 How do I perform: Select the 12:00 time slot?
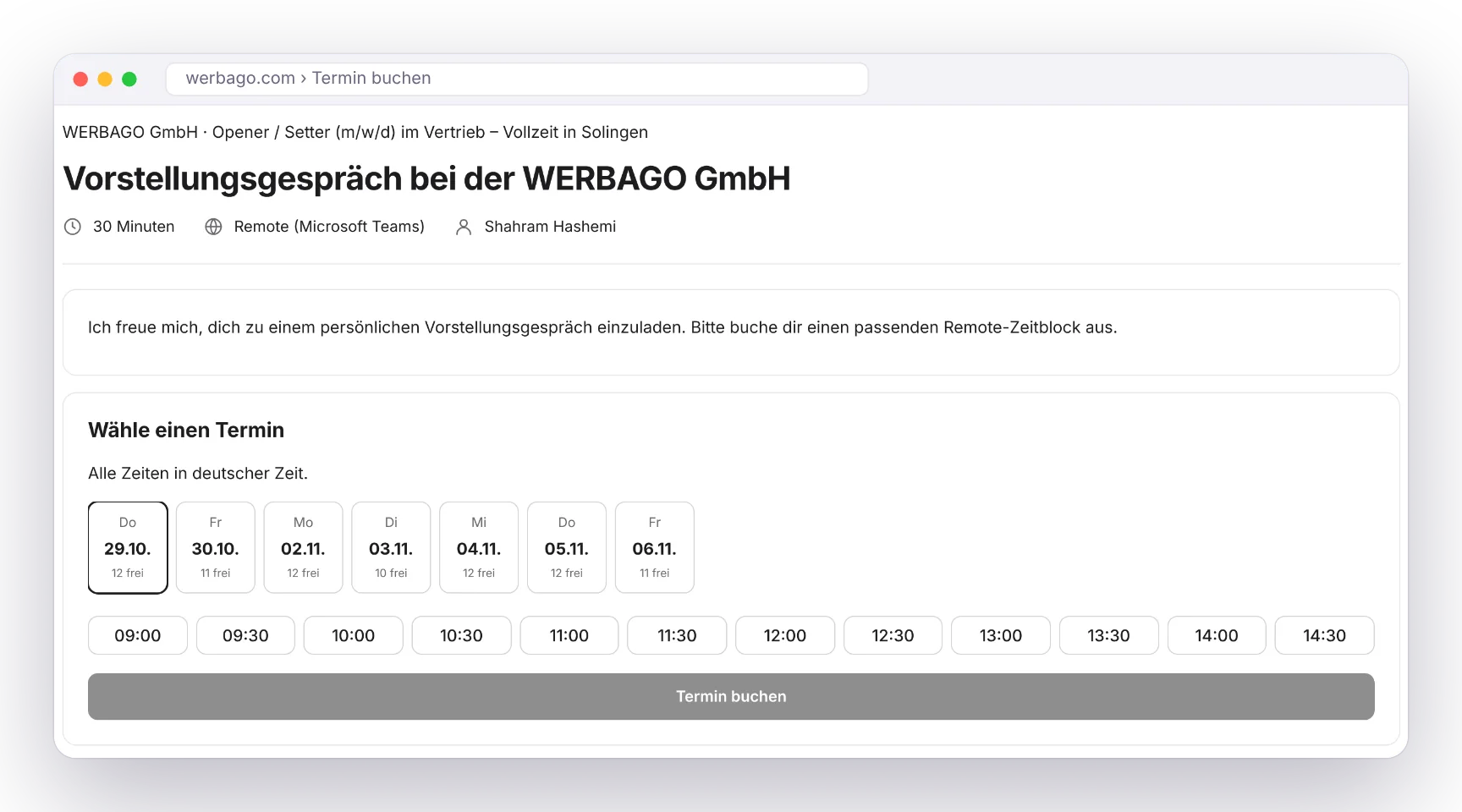(785, 635)
